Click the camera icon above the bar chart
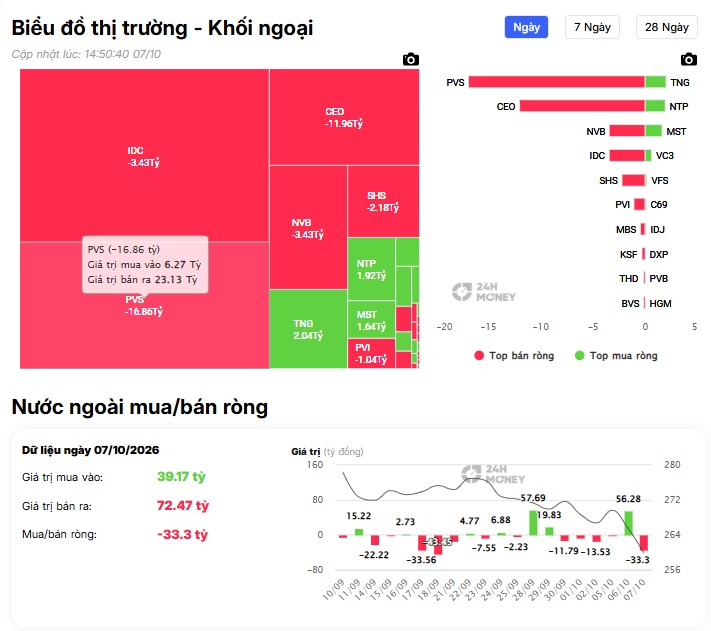711x631 pixels. (x=689, y=59)
